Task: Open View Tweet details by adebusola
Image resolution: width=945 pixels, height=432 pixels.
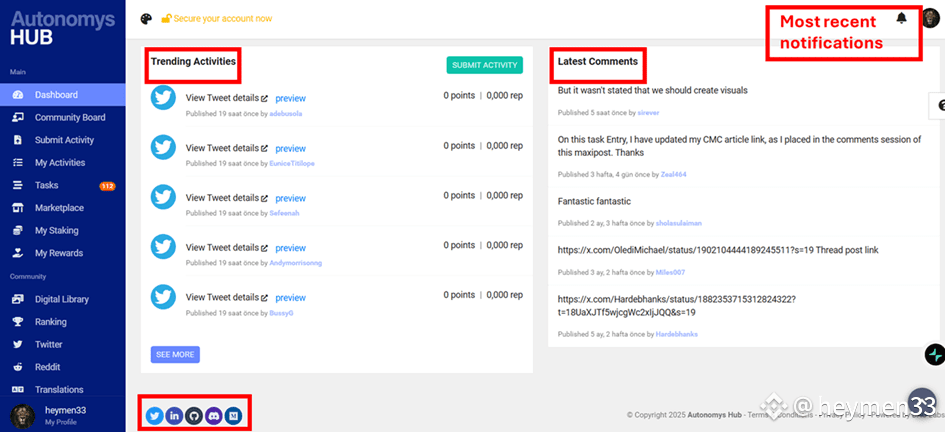Action: pyautogui.click(x=227, y=98)
